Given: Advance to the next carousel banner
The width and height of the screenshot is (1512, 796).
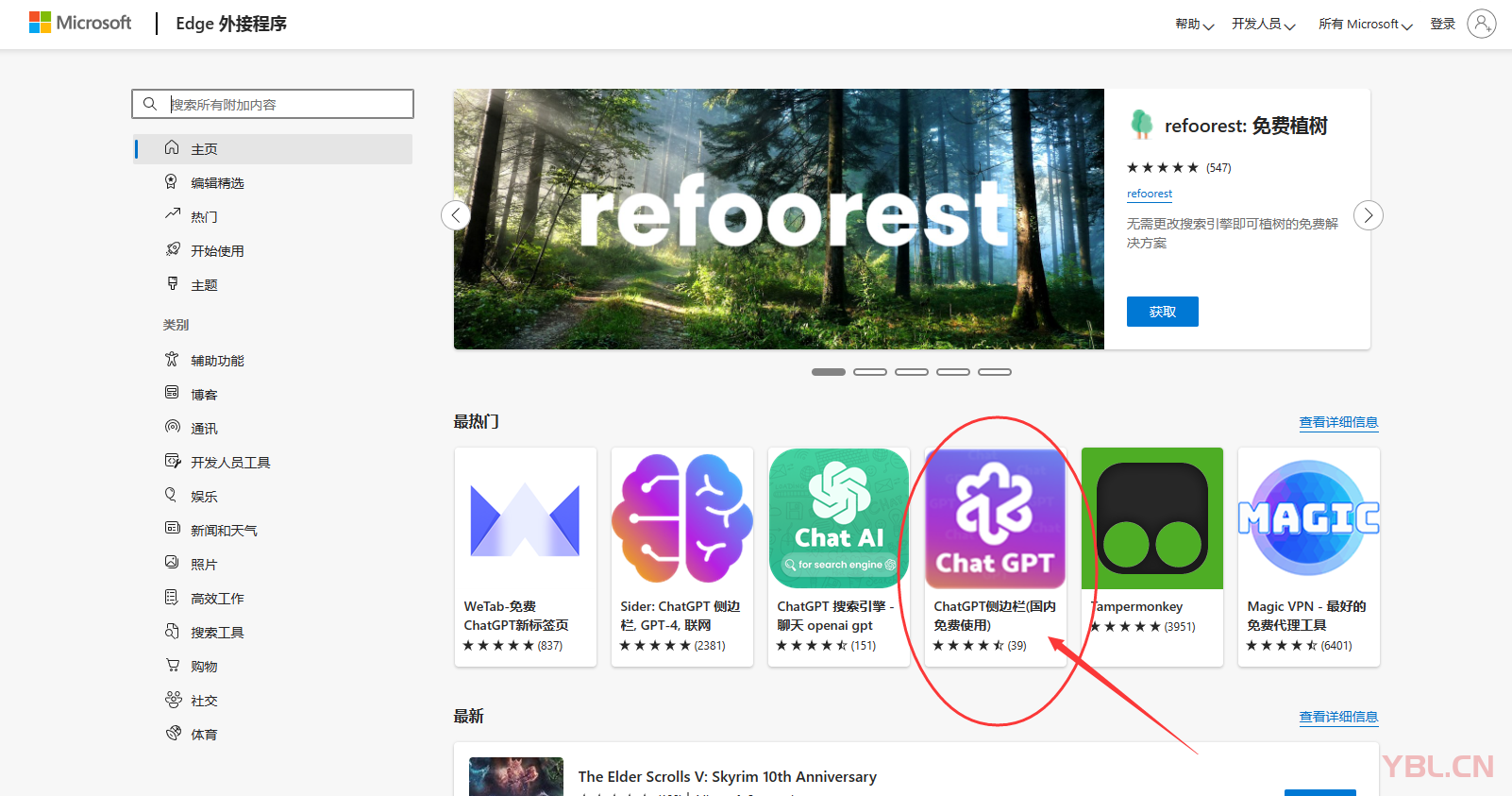Looking at the screenshot, I should click(x=1368, y=215).
